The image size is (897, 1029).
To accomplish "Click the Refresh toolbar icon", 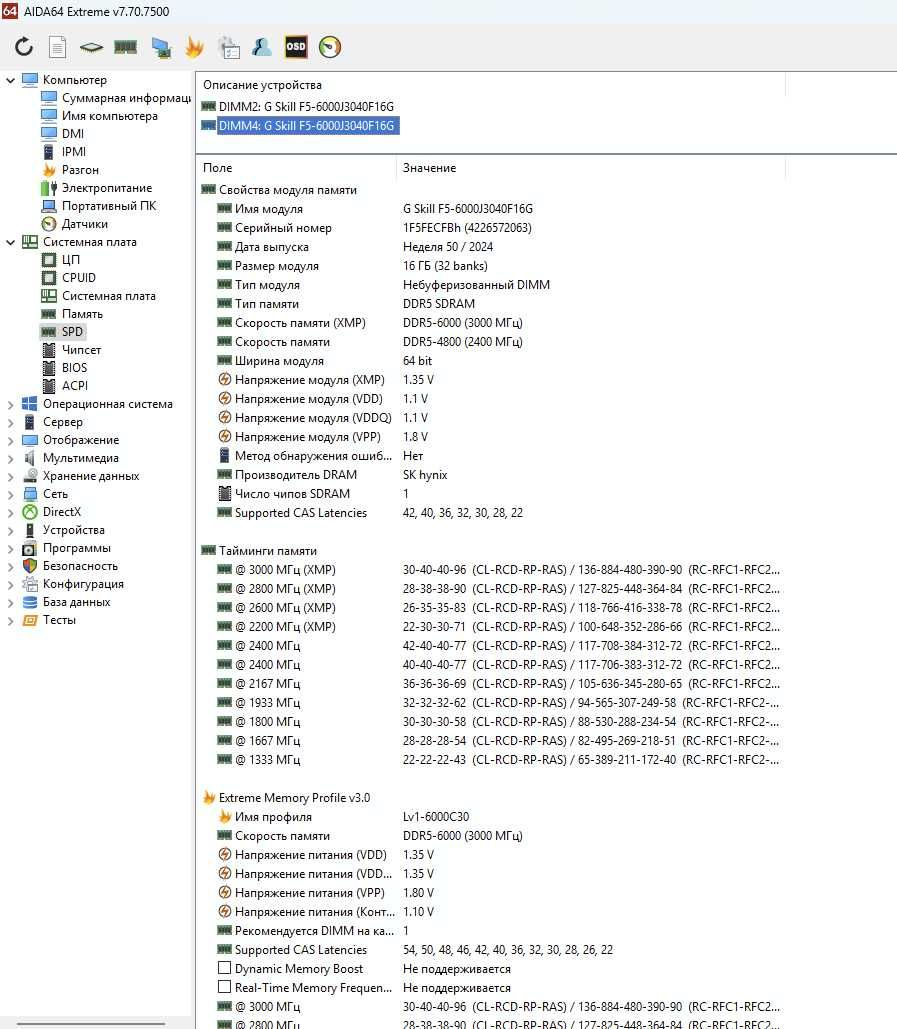I will tap(24, 47).
